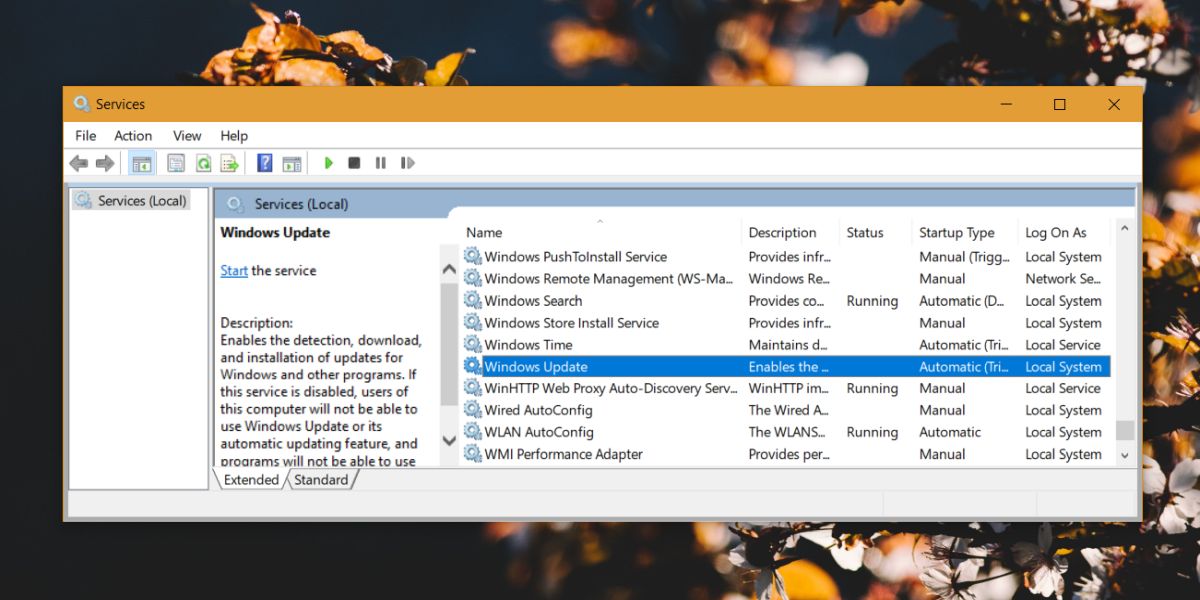Click the 'The WLANS...' description cell

[x=789, y=432]
